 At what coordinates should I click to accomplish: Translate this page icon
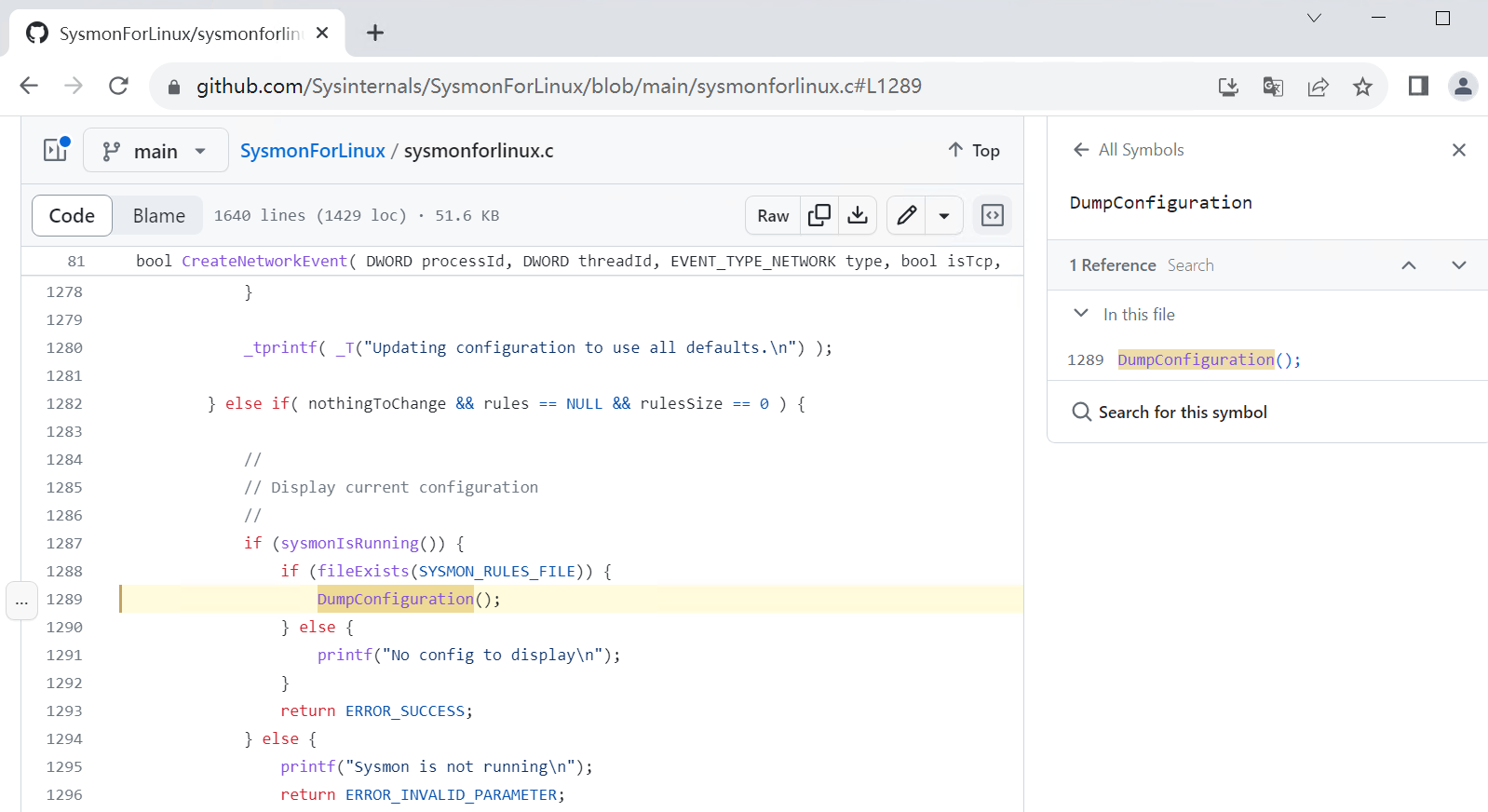[x=1273, y=87]
